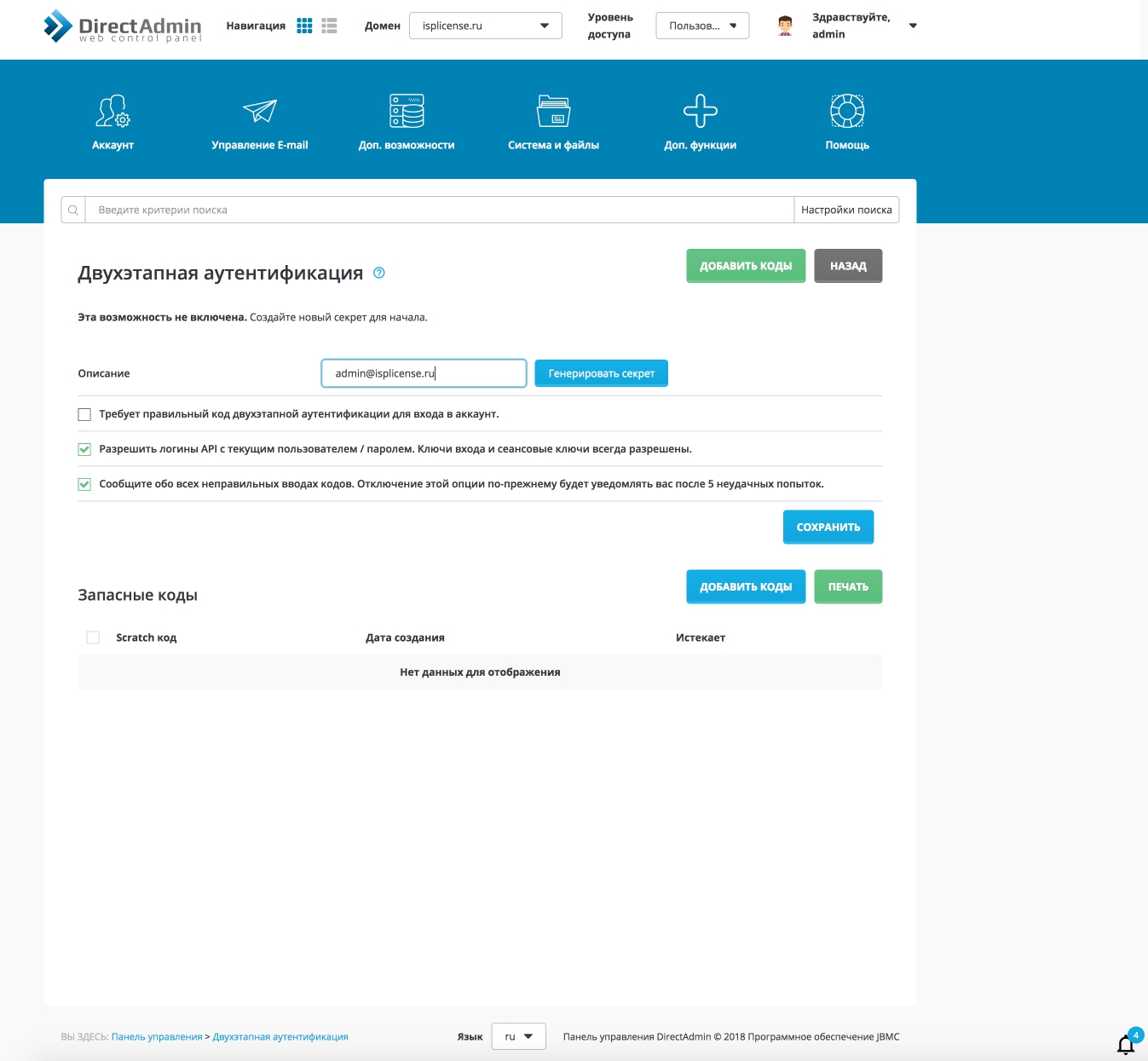The width and height of the screenshot is (1148, 1061).
Task: Open the Управление E-mail paper plane icon
Action: (x=260, y=112)
